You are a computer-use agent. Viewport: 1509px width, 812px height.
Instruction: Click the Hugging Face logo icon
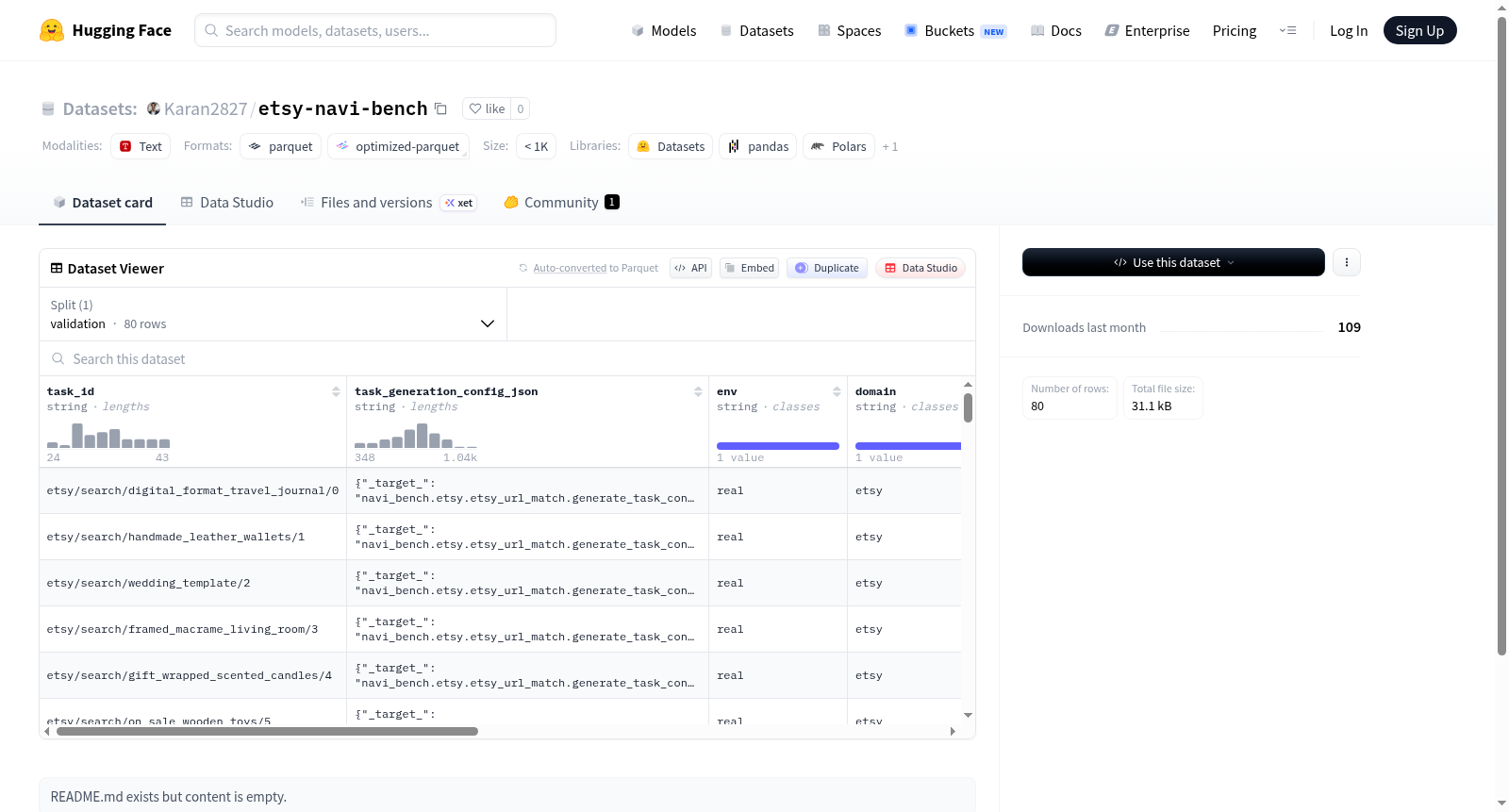click(52, 30)
